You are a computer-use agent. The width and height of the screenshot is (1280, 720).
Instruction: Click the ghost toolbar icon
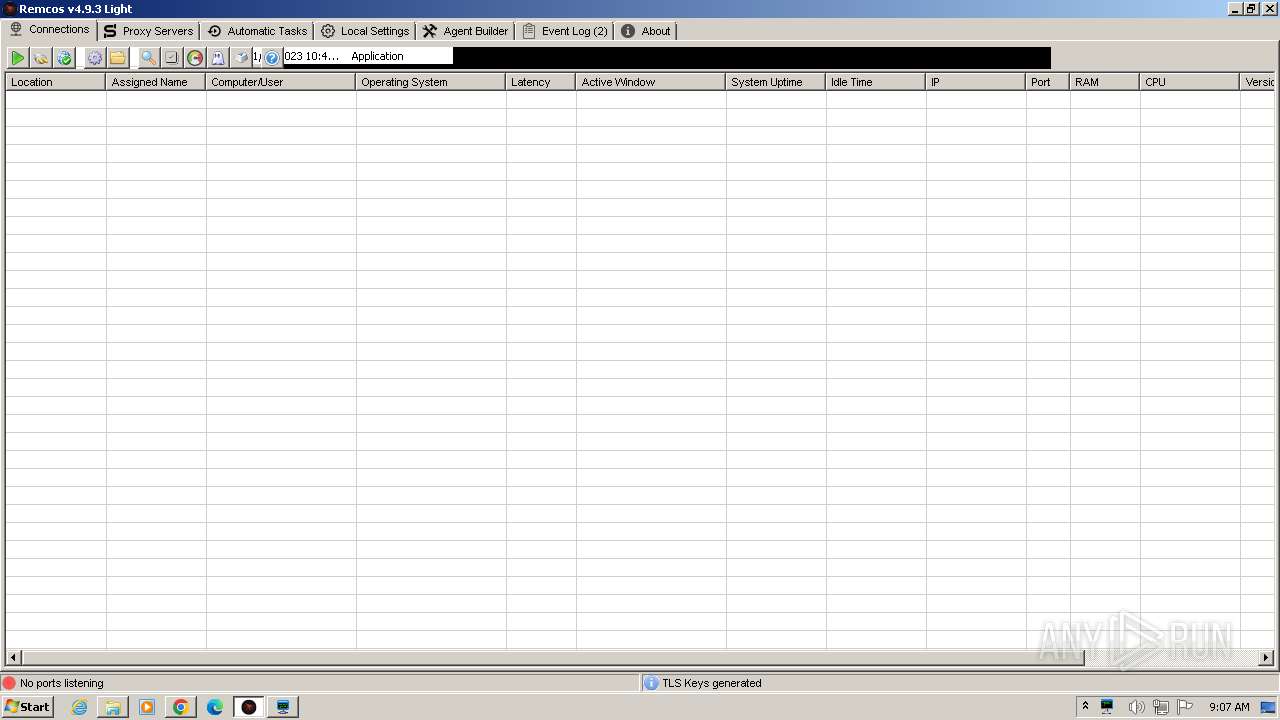coord(218,58)
